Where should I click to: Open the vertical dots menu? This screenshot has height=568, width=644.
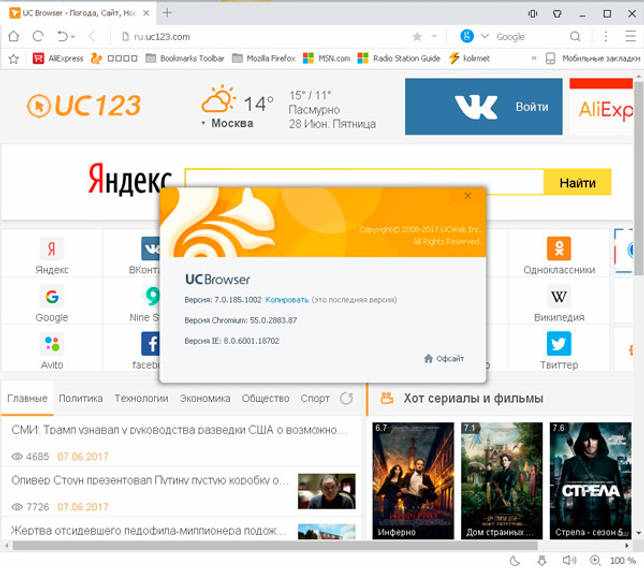pos(605,37)
